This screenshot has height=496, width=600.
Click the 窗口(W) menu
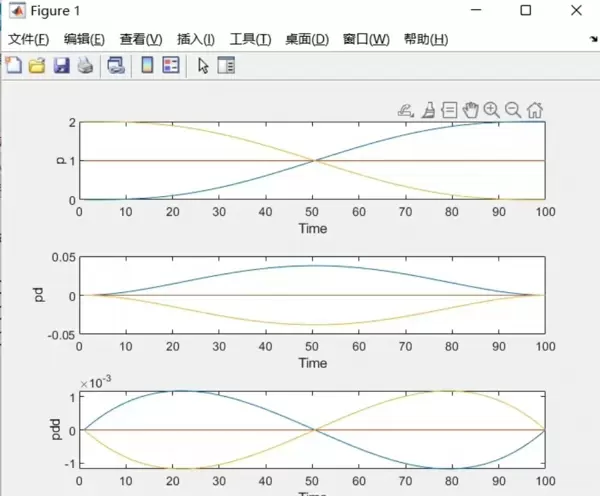click(x=366, y=39)
